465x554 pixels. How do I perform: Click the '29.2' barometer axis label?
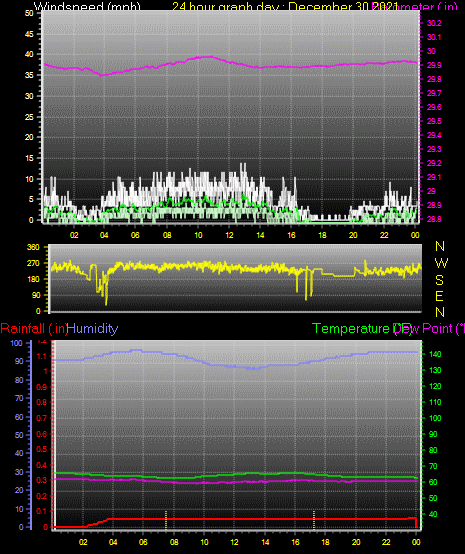434,163
